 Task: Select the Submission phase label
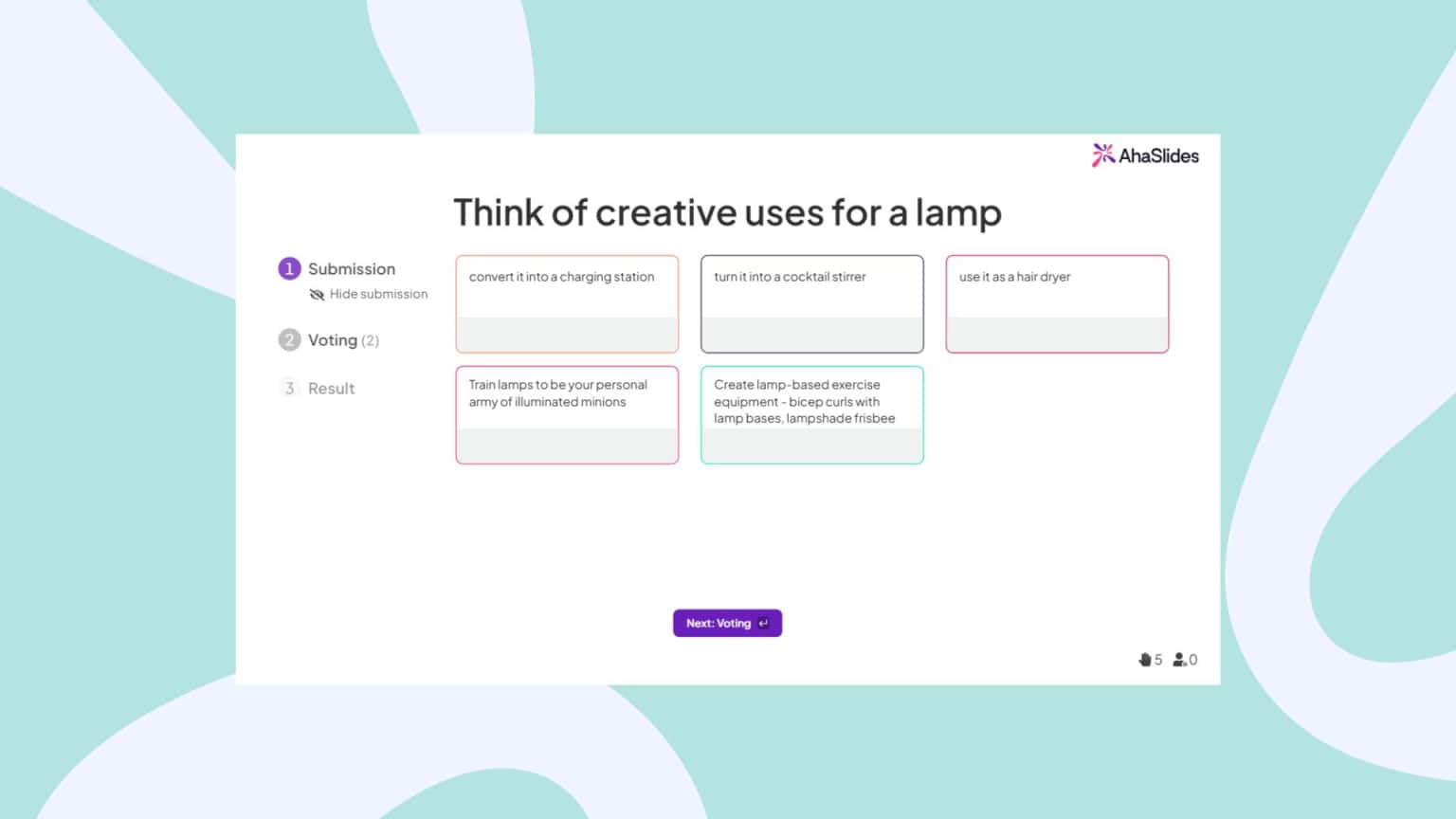coord(352,268)
